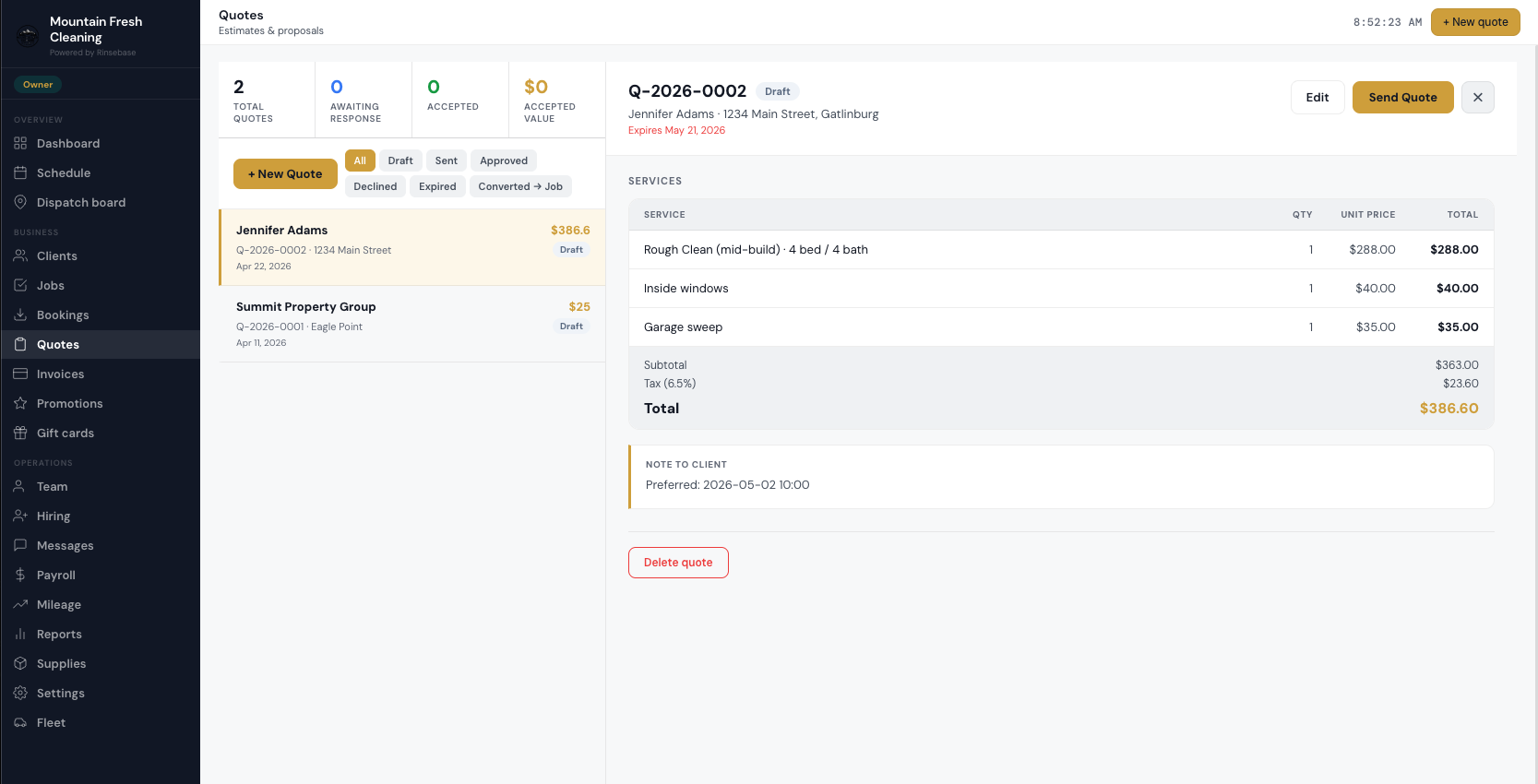Click the Accepted count stat
This screenshot has height=784, width=1538.
coord(460,100)
